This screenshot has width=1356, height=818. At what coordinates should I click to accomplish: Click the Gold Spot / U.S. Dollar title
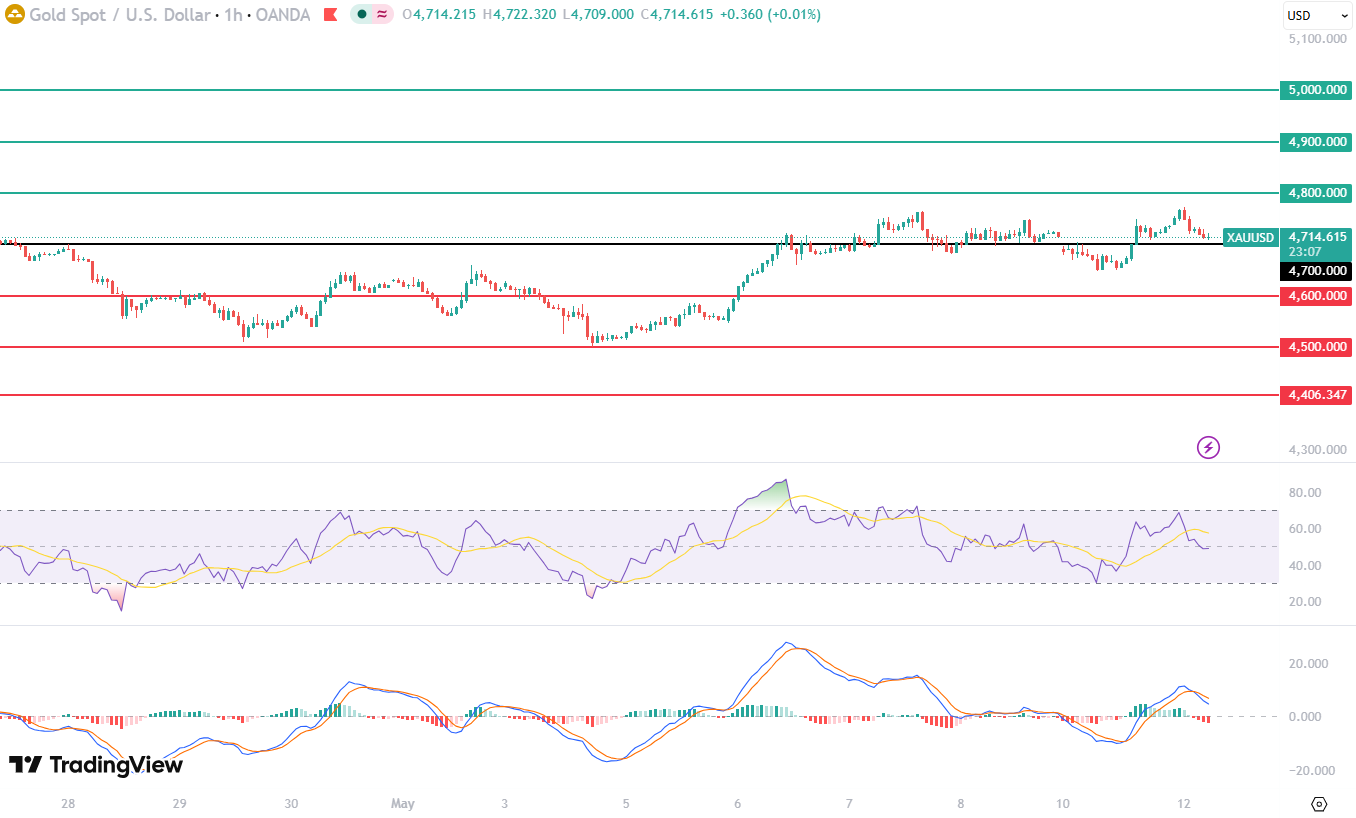pos(119,15)
